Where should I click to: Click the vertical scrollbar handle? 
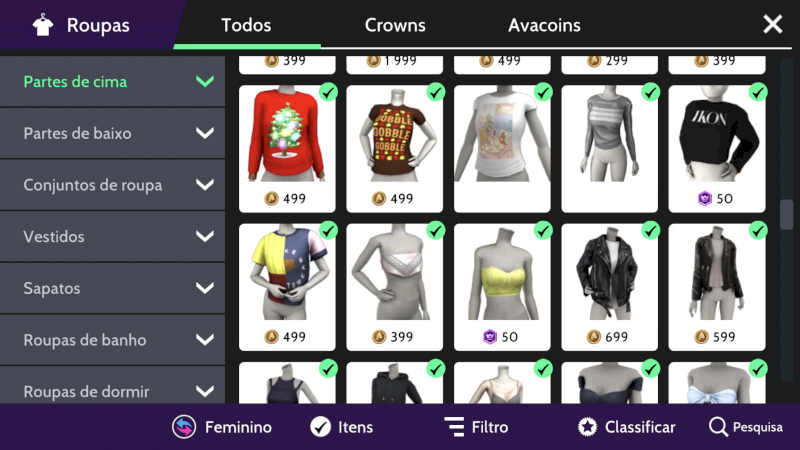[x=786, y=215]
